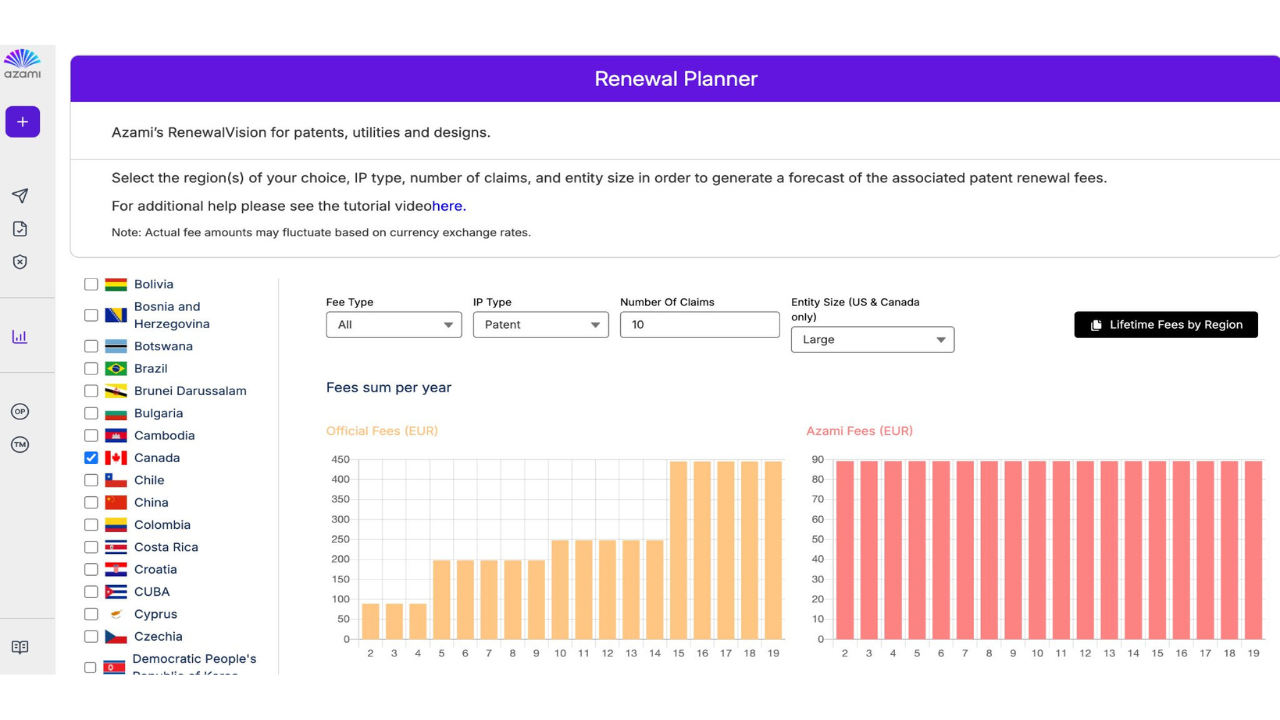Click the Lifetime Fees by Region button
The width and height of the screenshot is (1280, 720).
click(1166, 324)
